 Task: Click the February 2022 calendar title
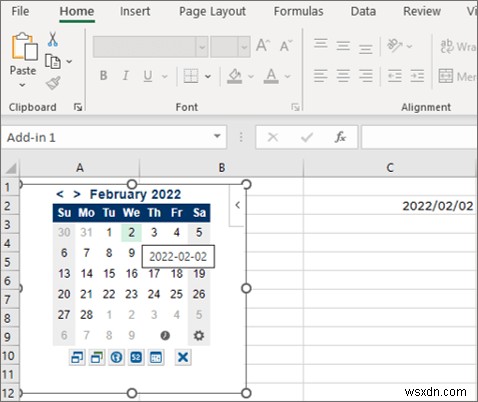(x=135, y=194)
